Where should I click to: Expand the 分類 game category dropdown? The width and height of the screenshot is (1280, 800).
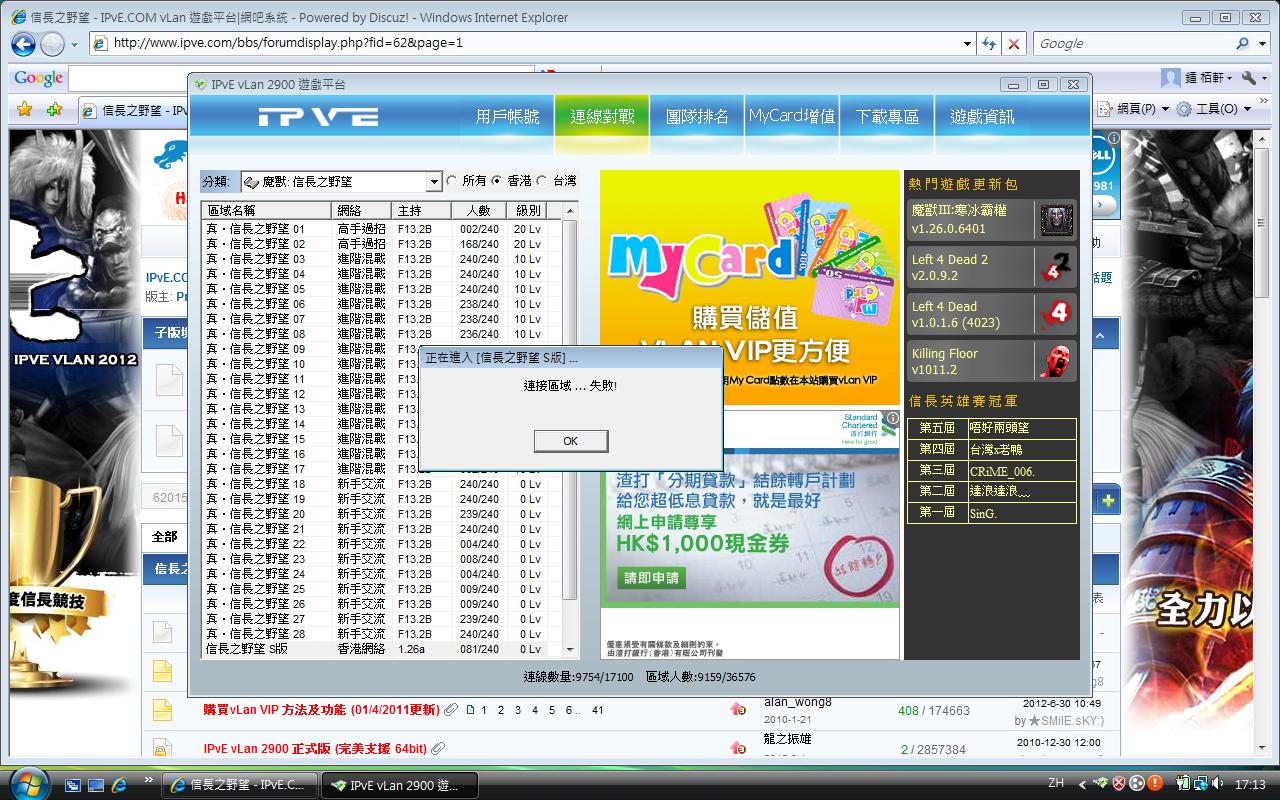(x=433, y=182)
